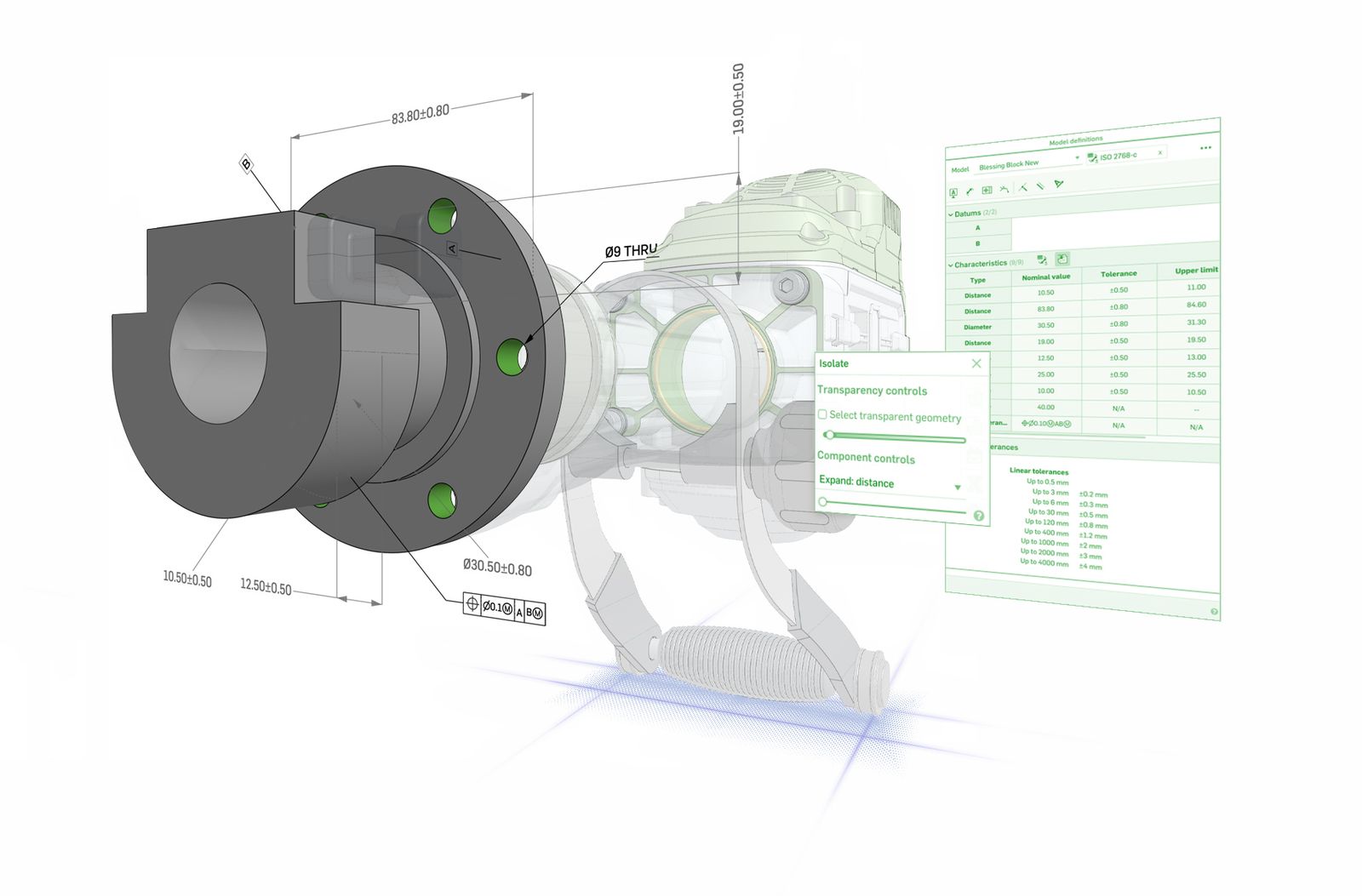Screen dimensions: 1362x896
Task: Close the Isolate panel
Action: tap(978, 362)
